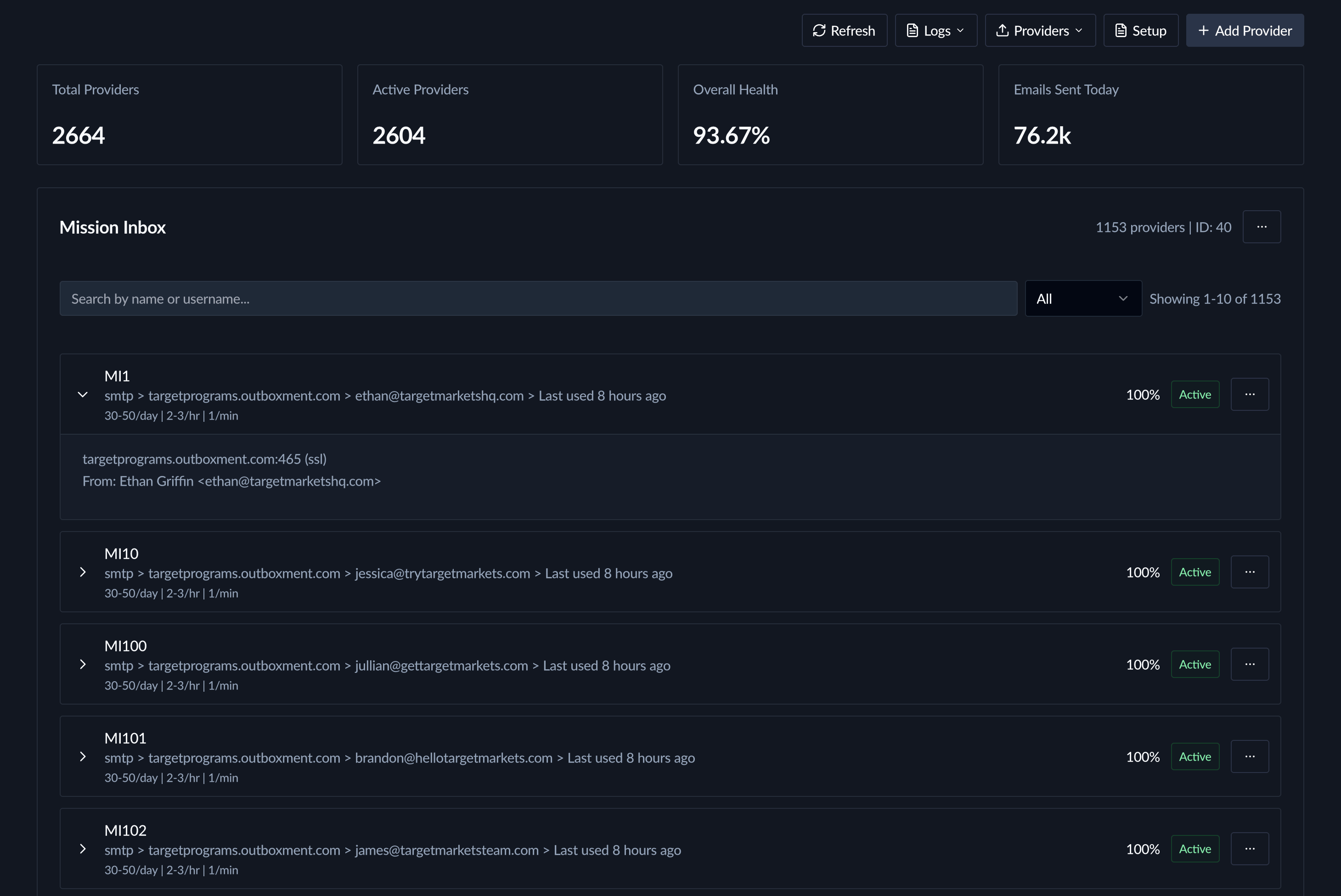Viewport: 1341px width, 896px height.
Task: Click MI101 rate limit '30-50/day' line
Action: pos(171,778)
